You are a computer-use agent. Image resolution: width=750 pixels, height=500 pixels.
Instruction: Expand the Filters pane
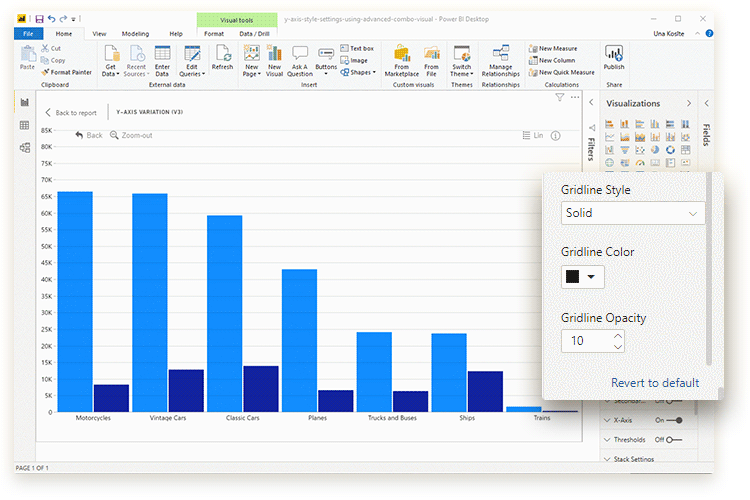(x=591, y=102)
